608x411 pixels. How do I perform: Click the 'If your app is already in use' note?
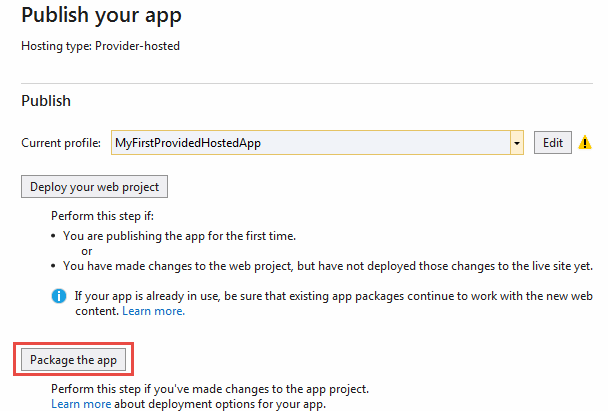(x=330, y=296)
